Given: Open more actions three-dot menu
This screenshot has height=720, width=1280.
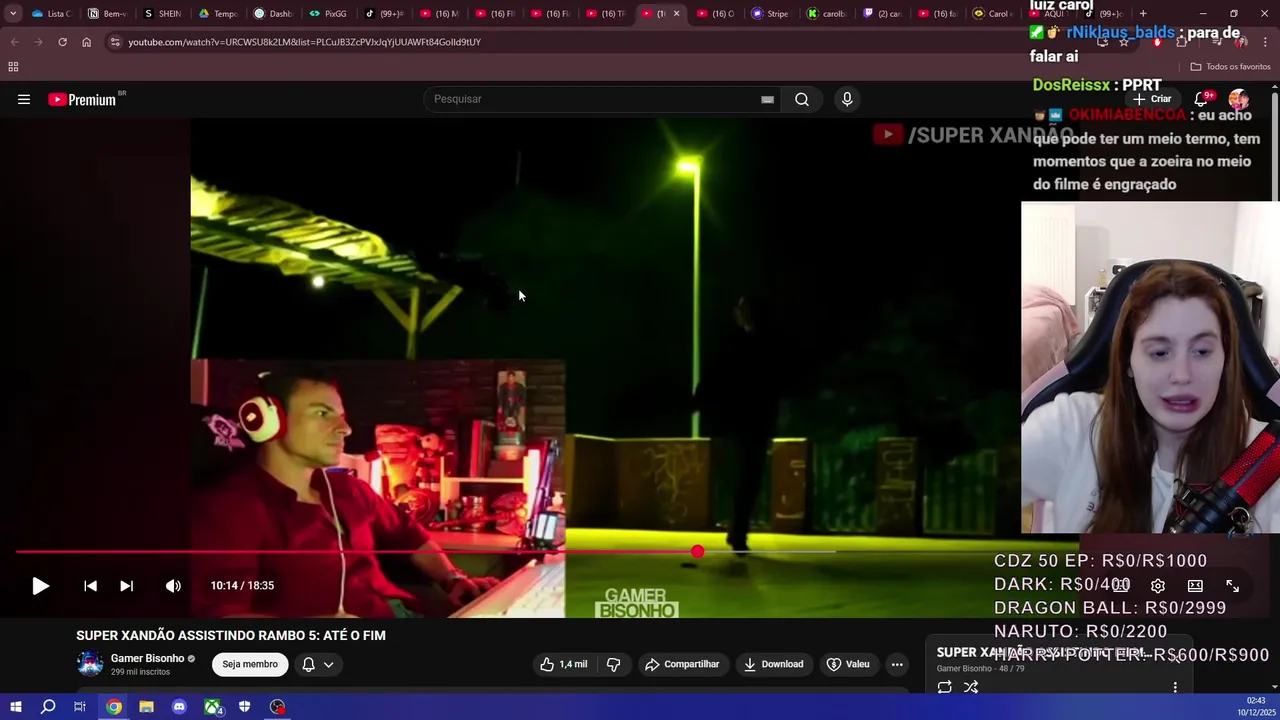Looking at the screenshot, I should point(897,664).
